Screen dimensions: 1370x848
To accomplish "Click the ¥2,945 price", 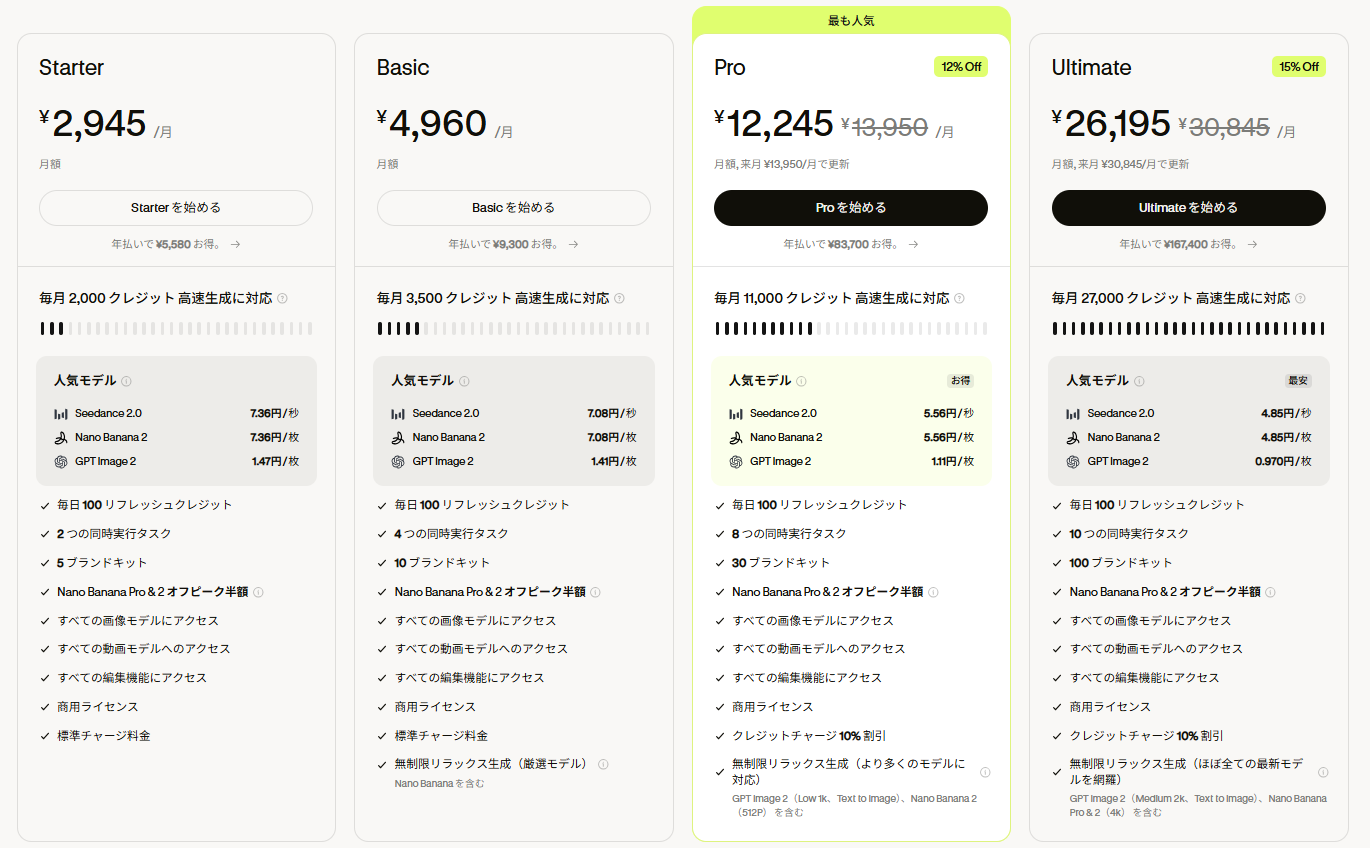I will click(93, 124).
